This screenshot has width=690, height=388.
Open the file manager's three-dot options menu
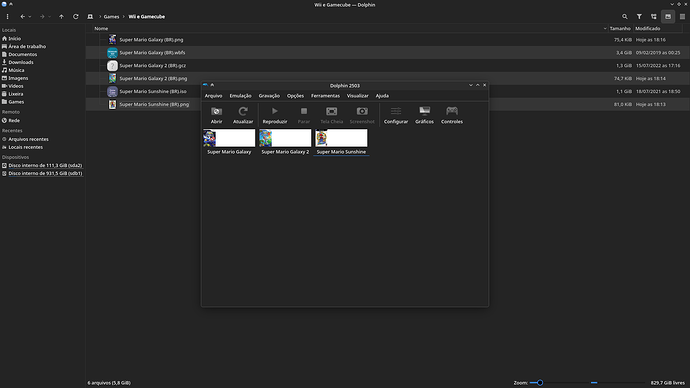pos(7,17)
